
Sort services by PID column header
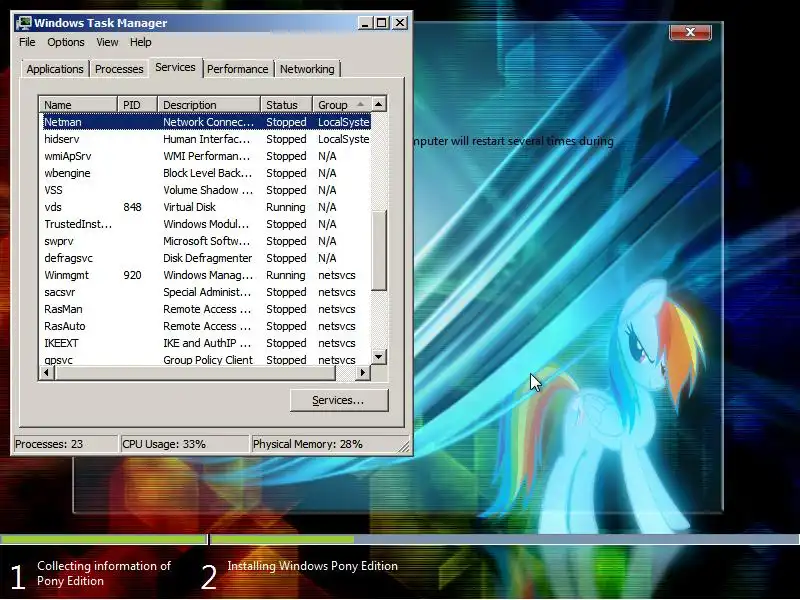pos(138,105)
